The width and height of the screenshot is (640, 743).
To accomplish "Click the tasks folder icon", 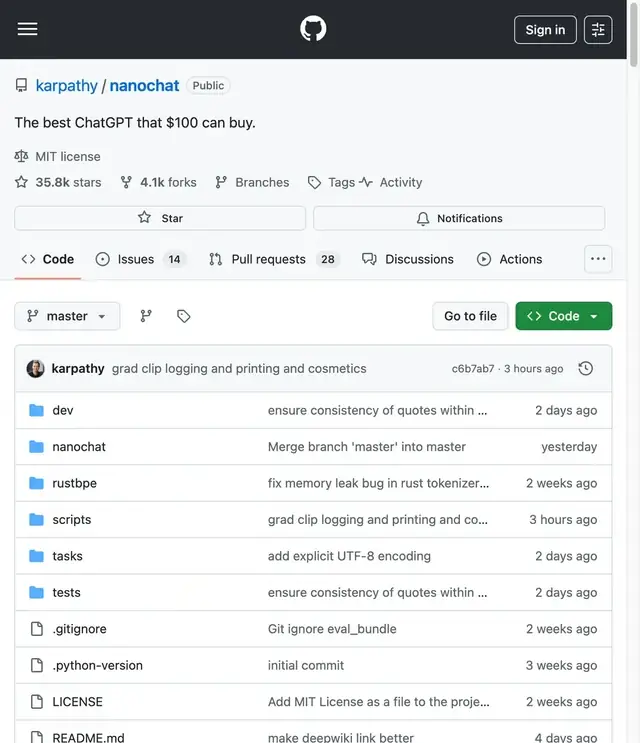I will [36, 556].
